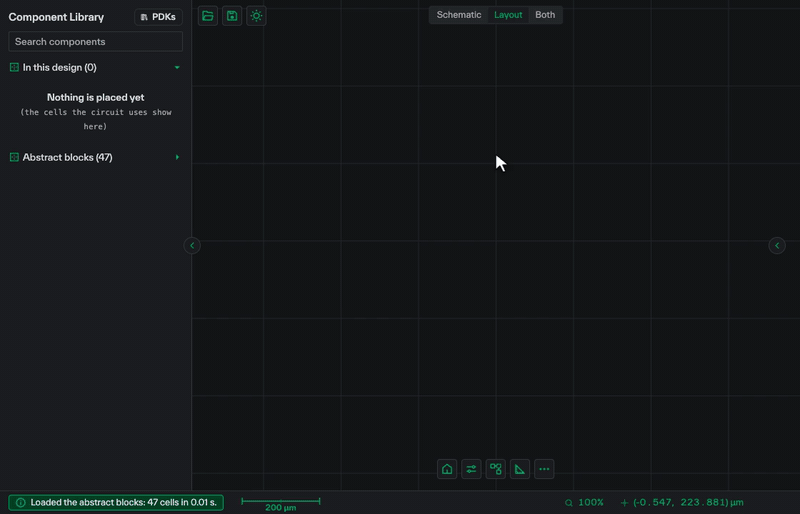Click the Abstract blocks (47) label
Image resolution: width=800 pixels, height=514 pixels.
coord(67,157)
